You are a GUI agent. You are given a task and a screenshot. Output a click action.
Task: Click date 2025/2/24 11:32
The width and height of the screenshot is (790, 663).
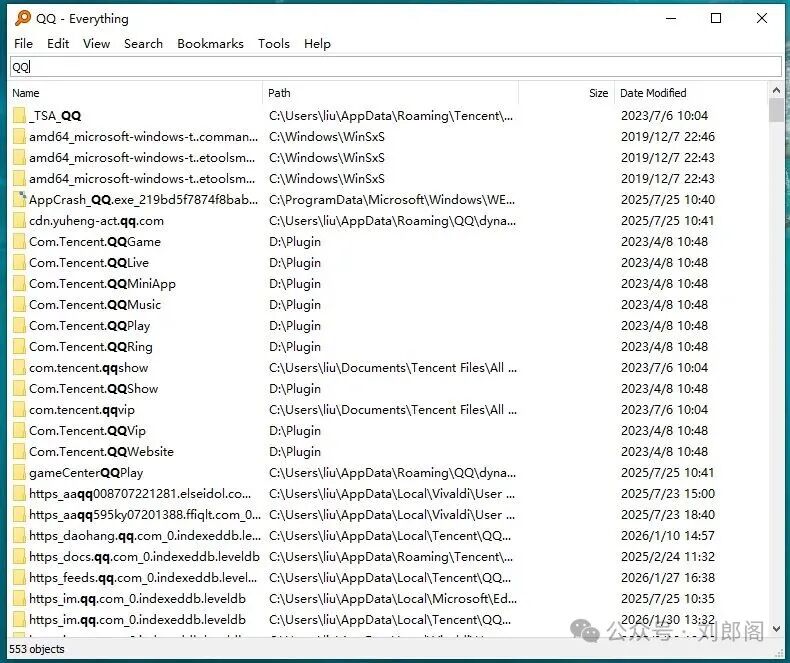[x=668, y=557]
